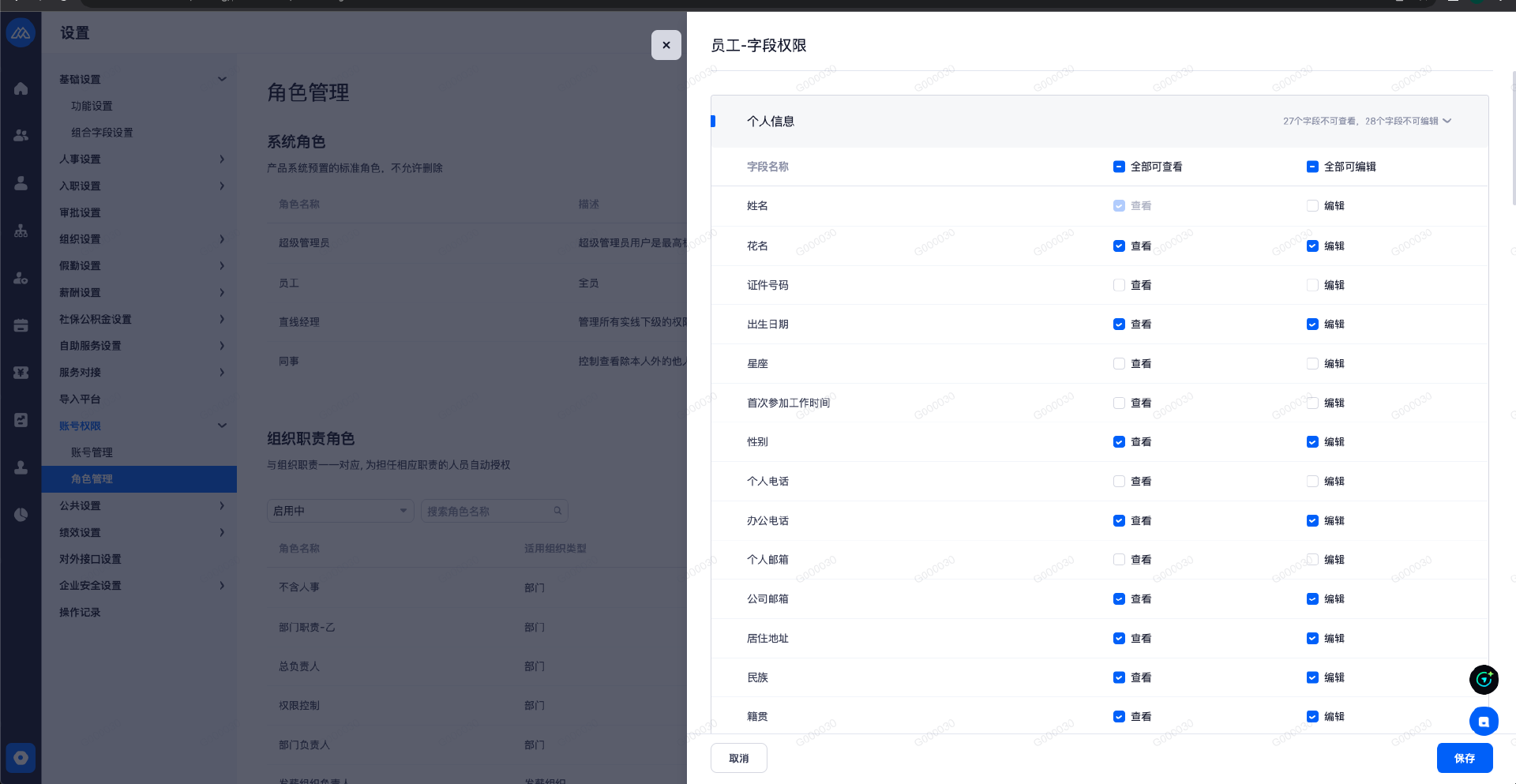Open the pie chart reports icon

point(21,515)
